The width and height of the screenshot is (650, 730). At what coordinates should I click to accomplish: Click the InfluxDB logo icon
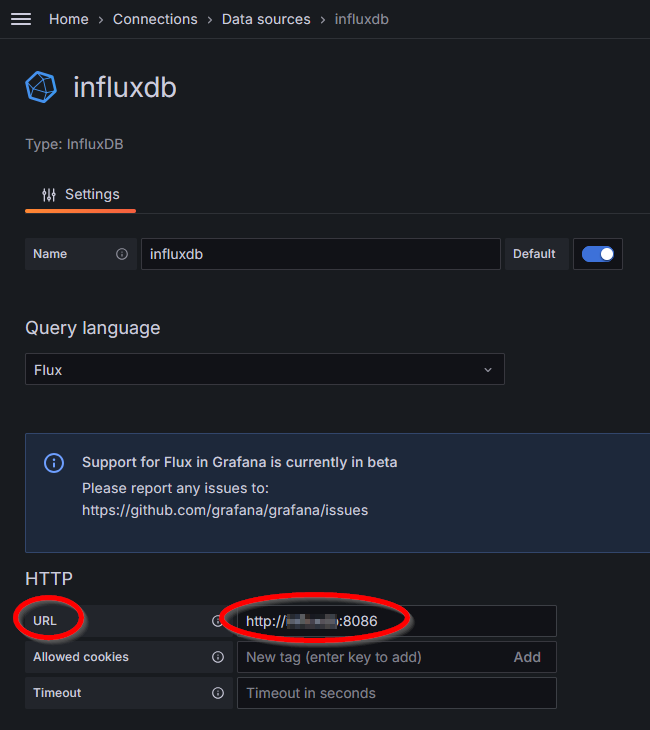click(41, 87)
